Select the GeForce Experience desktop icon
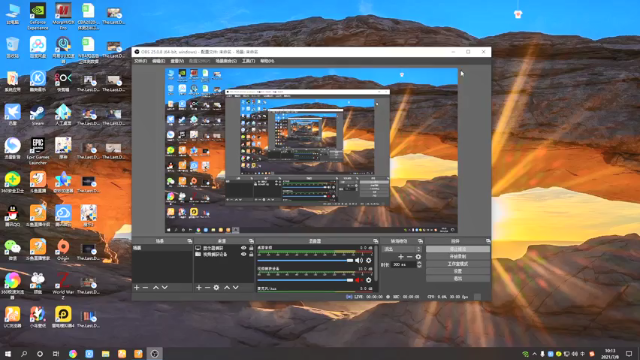 [x=38, y=16]
